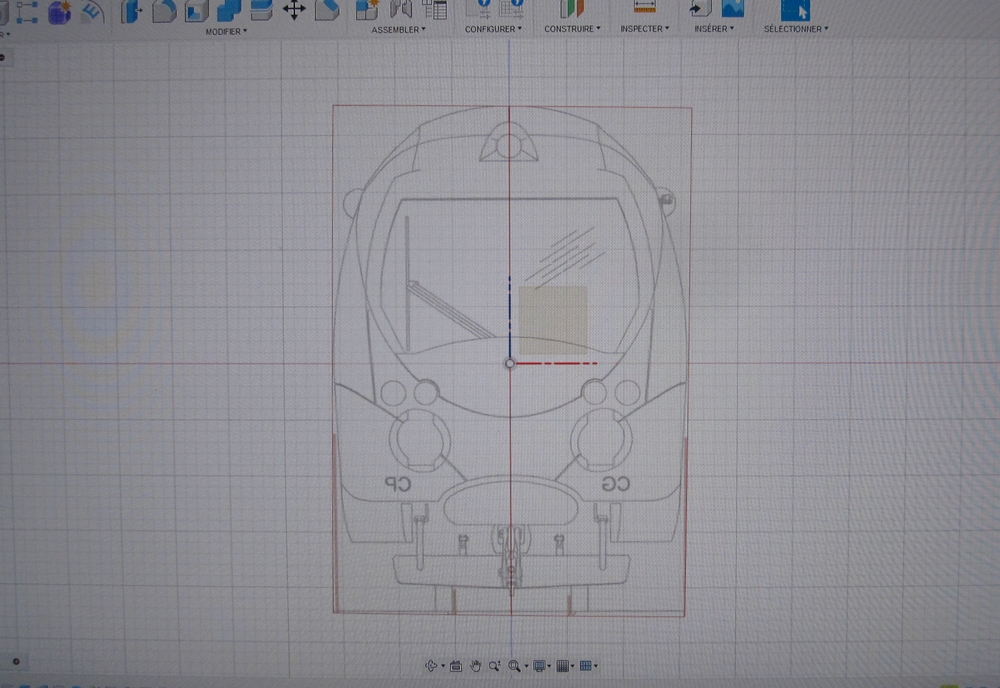The image size is (1000, 688).
Task: Select the Pan hand tool
Action: point(475,666)
